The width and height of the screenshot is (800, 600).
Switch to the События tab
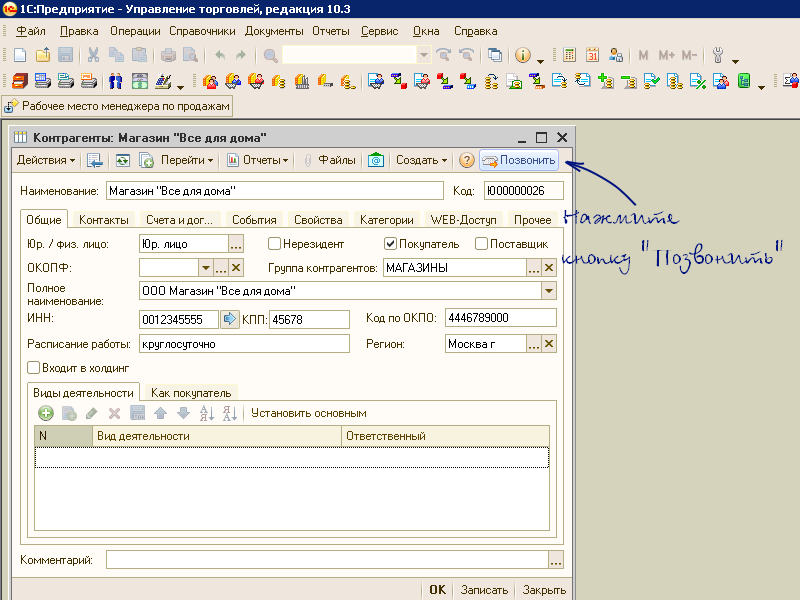254,220
